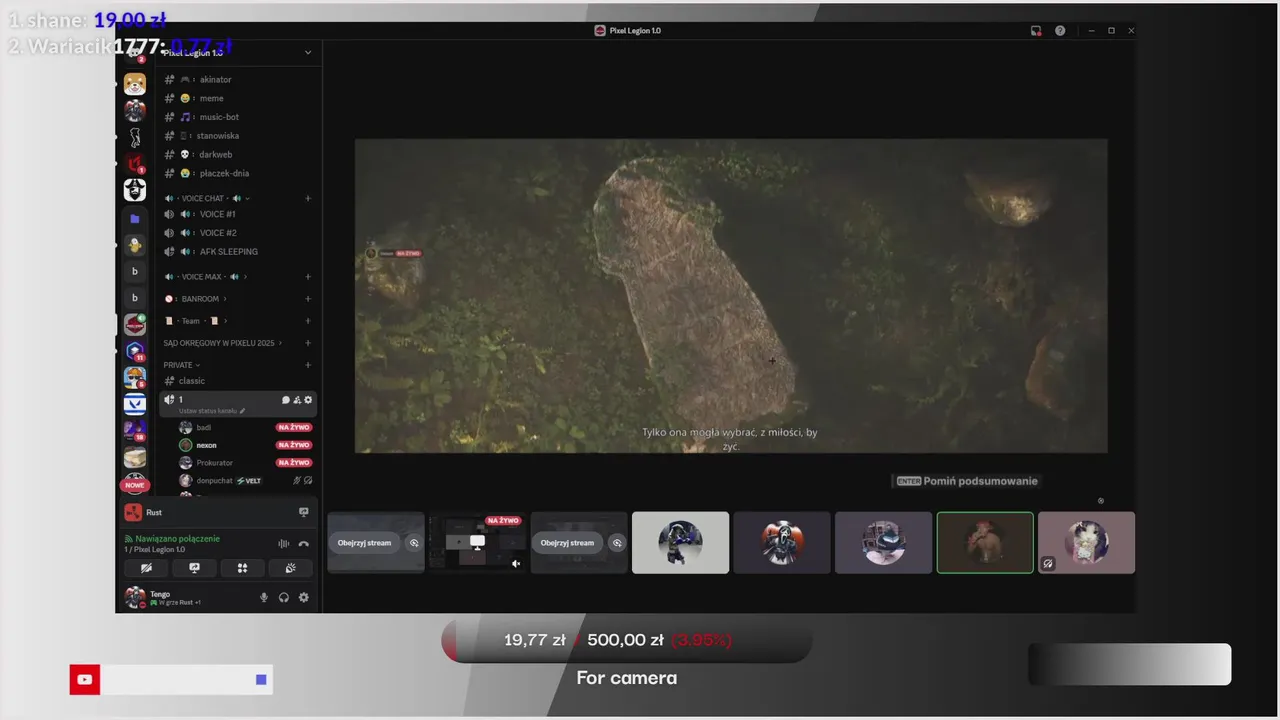
Task: Add channel to VOICE MAX category
Action: 308,277
